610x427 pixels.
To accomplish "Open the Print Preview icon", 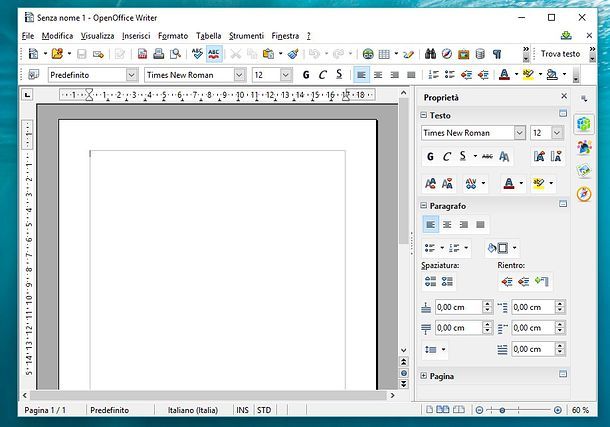I will [x=175, y=54].
